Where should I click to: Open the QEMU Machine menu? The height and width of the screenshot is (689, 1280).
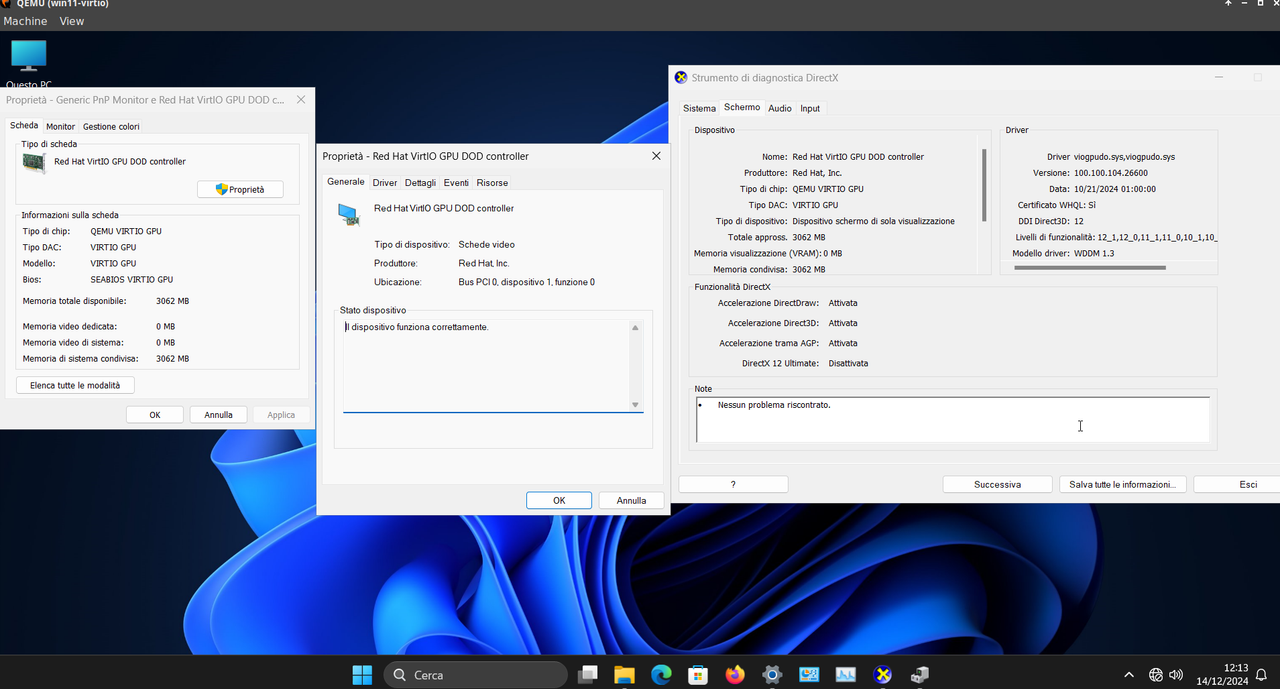pos(25,21)
